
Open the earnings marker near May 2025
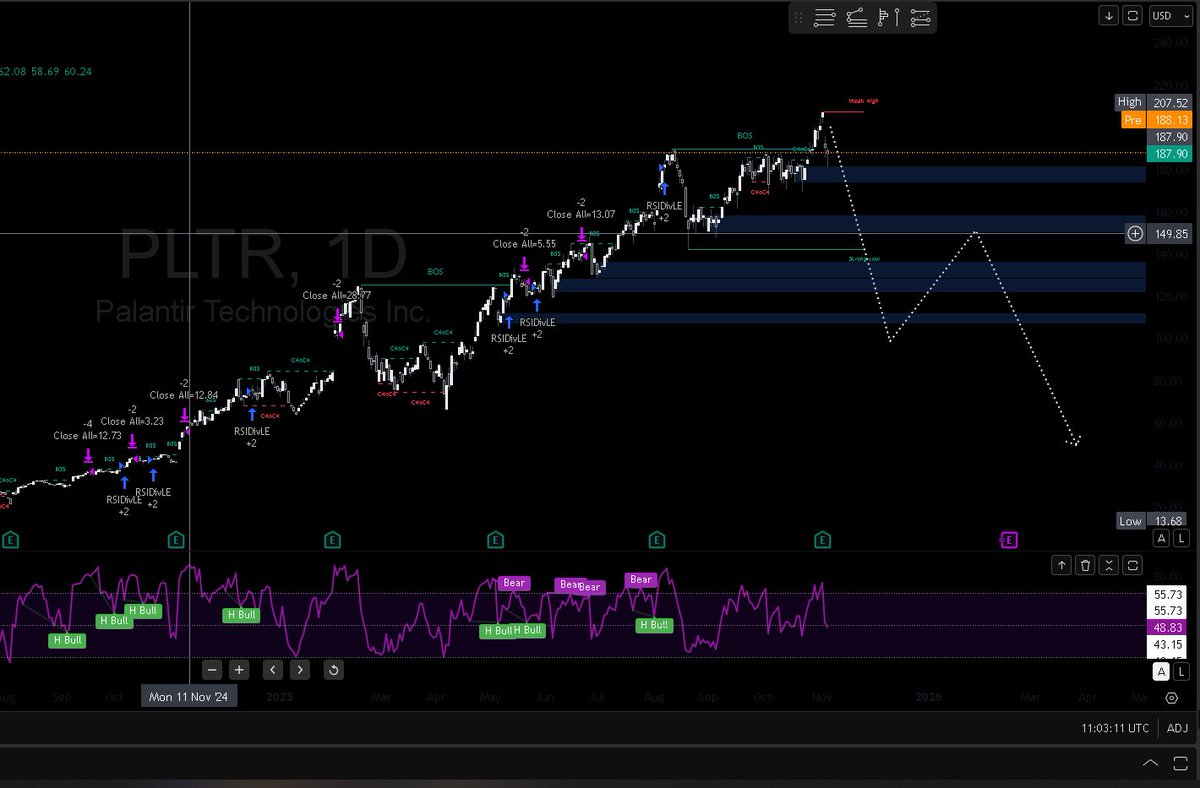pos(495,540)
